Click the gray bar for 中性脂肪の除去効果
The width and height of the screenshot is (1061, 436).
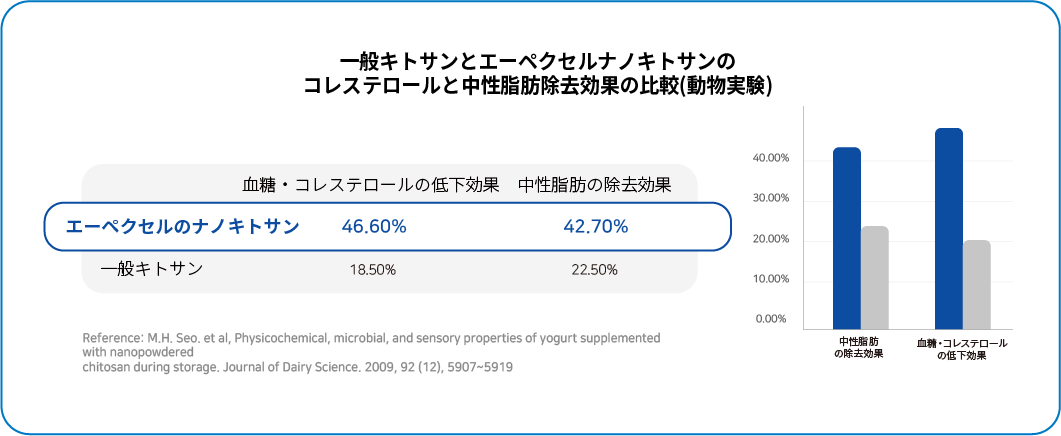click(x=875, y=278)
